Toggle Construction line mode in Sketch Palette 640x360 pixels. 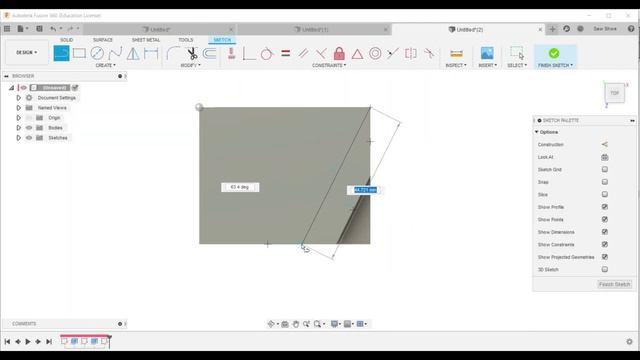[604, 144]
